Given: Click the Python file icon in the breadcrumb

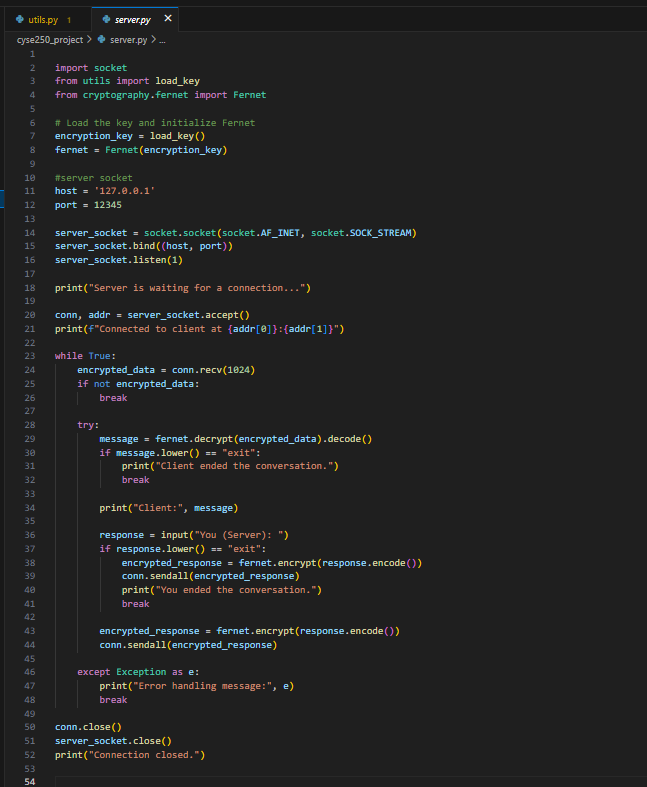Looking at the screenshot, I should tap(101, 39).
